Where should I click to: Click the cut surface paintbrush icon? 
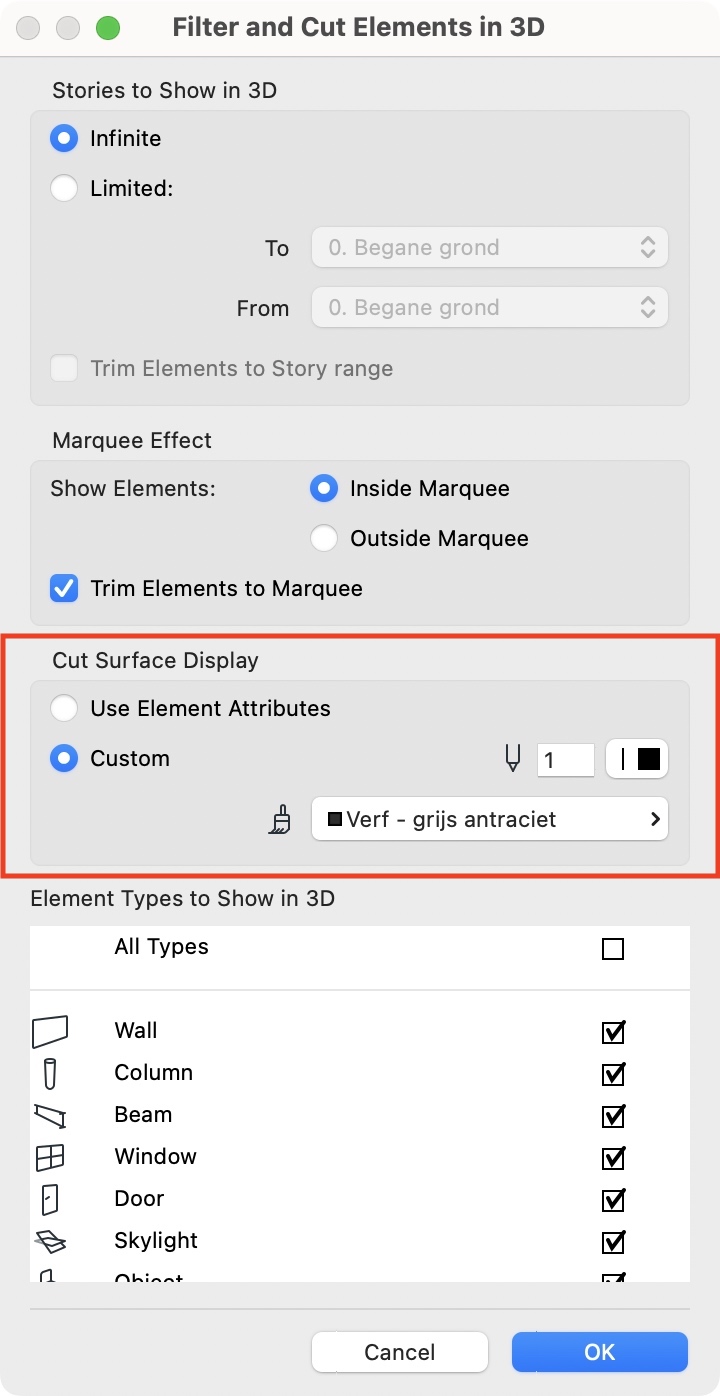pos(281,820)
